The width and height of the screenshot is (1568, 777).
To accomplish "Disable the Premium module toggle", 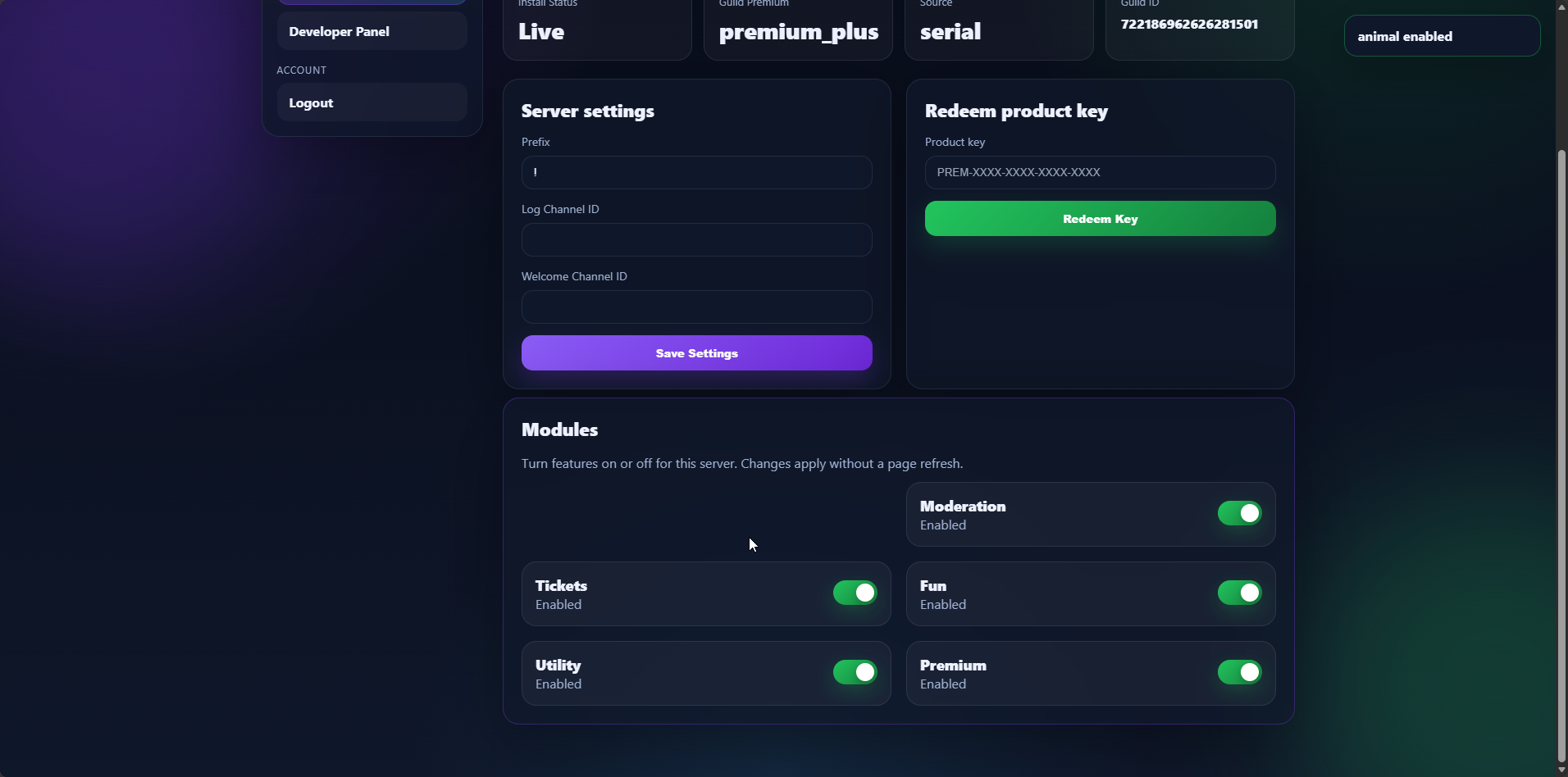I will (1239, 673).
